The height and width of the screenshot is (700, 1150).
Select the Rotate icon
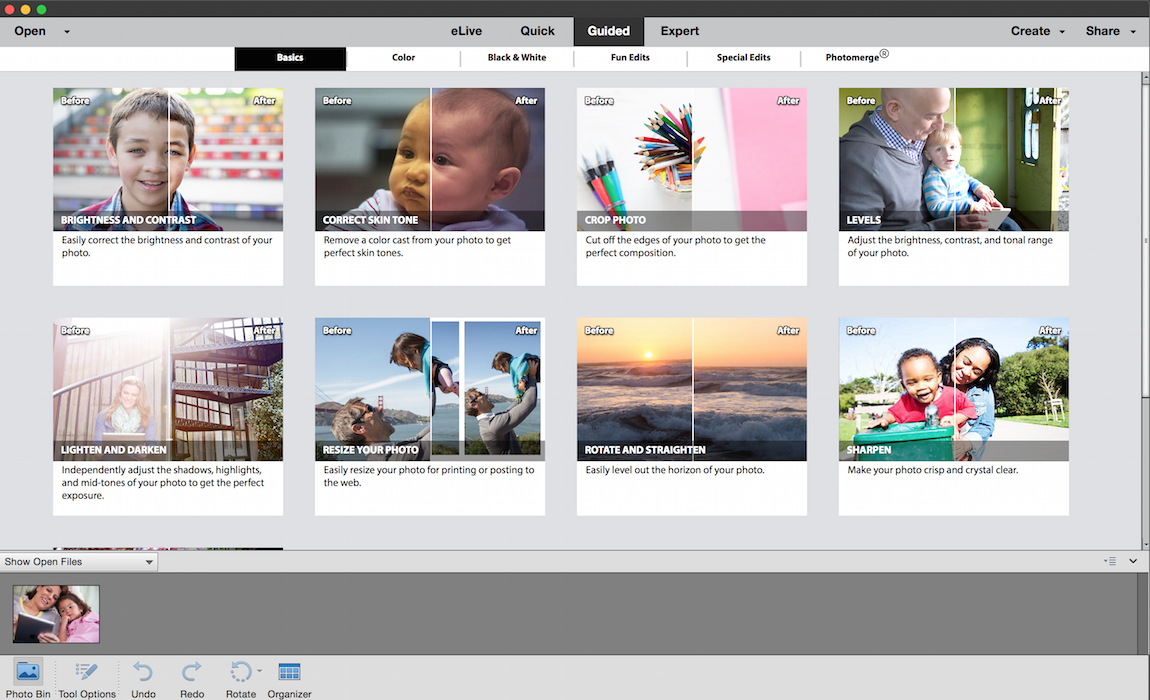point(240,672)
